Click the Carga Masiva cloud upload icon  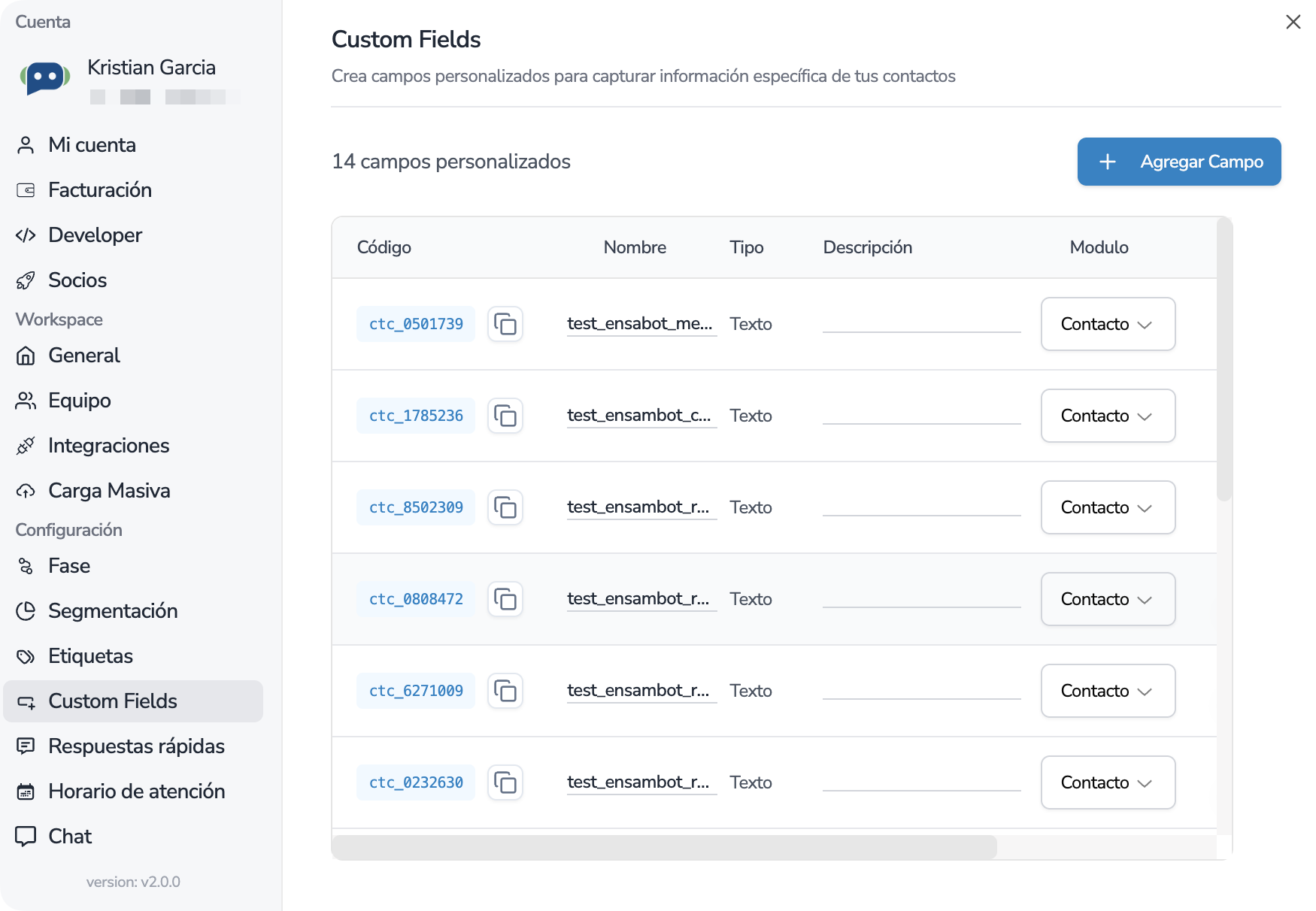(26, 491)
